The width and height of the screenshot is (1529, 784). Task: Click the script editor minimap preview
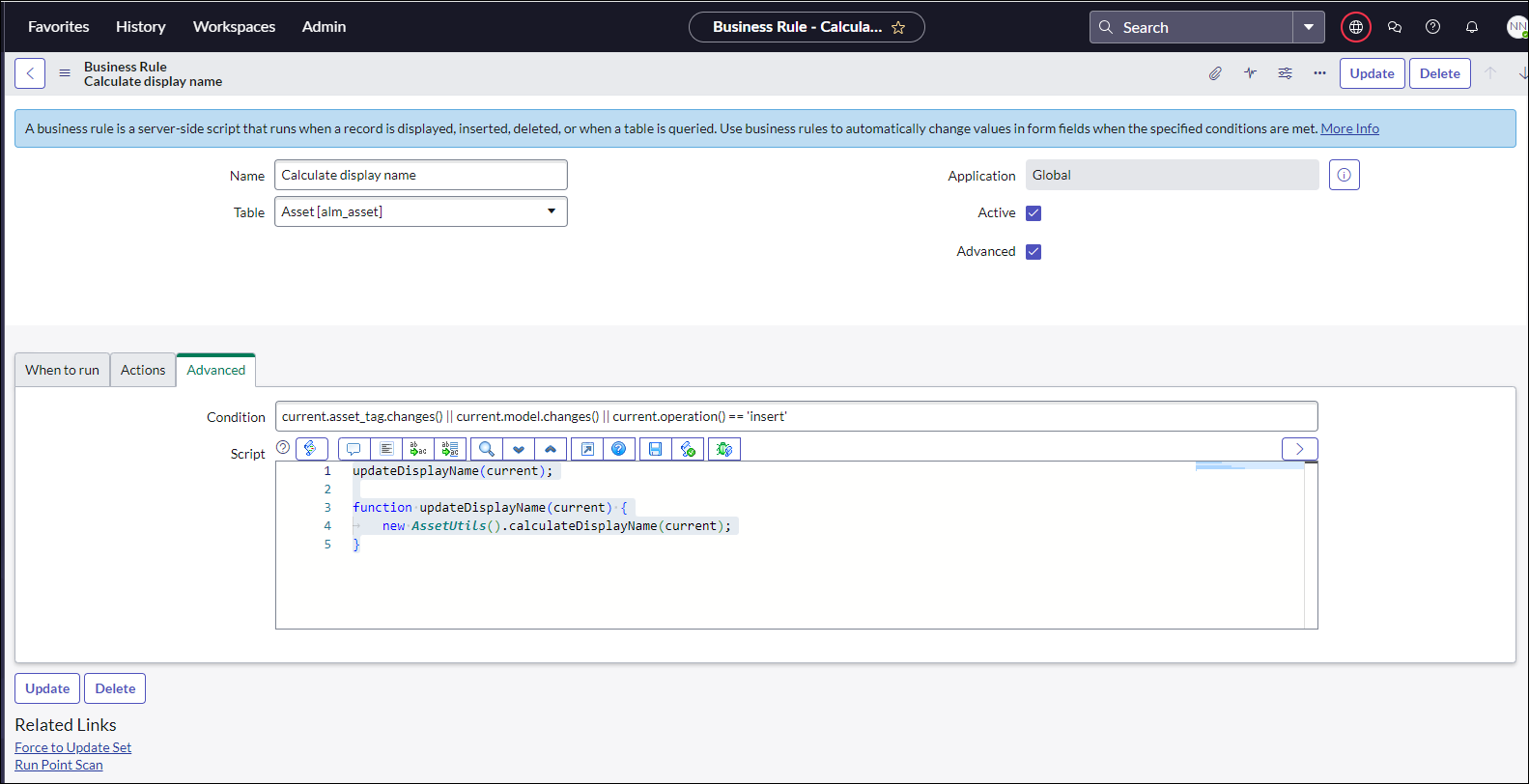point(1250,466)
